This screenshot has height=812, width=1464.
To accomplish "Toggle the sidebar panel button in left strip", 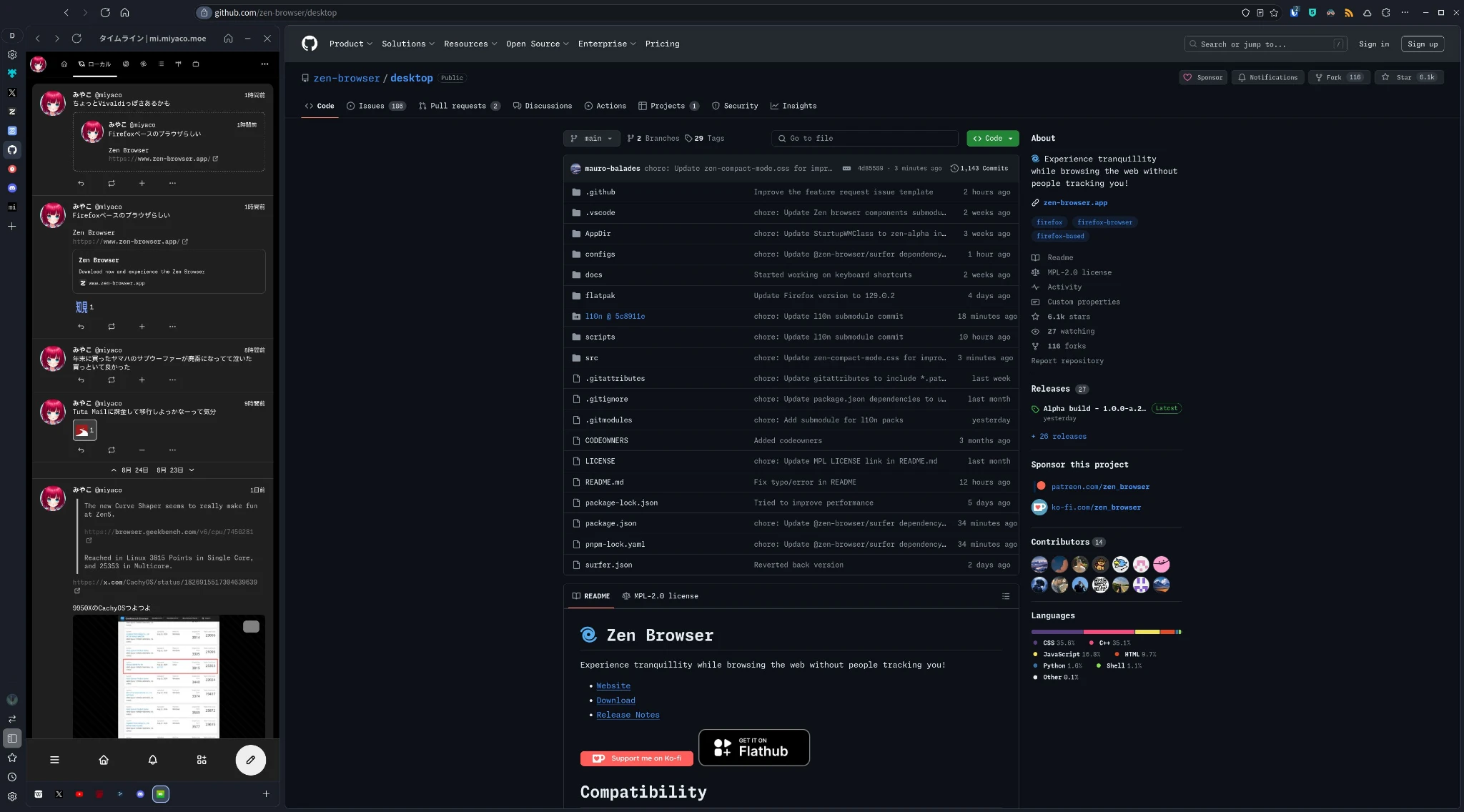I will [x=12, y=738].
